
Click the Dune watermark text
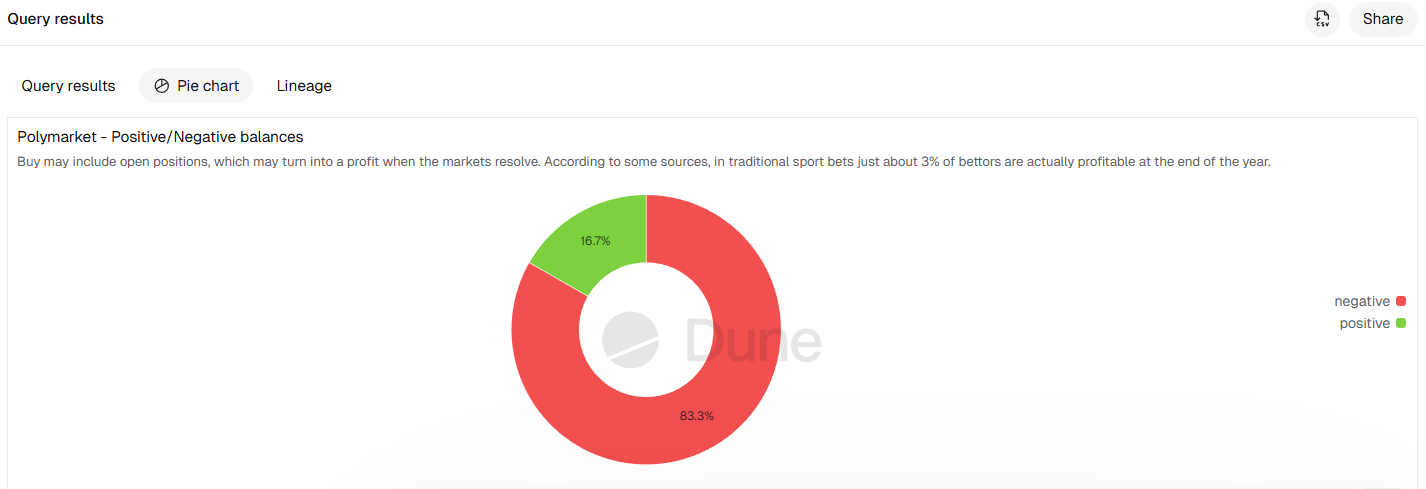[754, 340]
